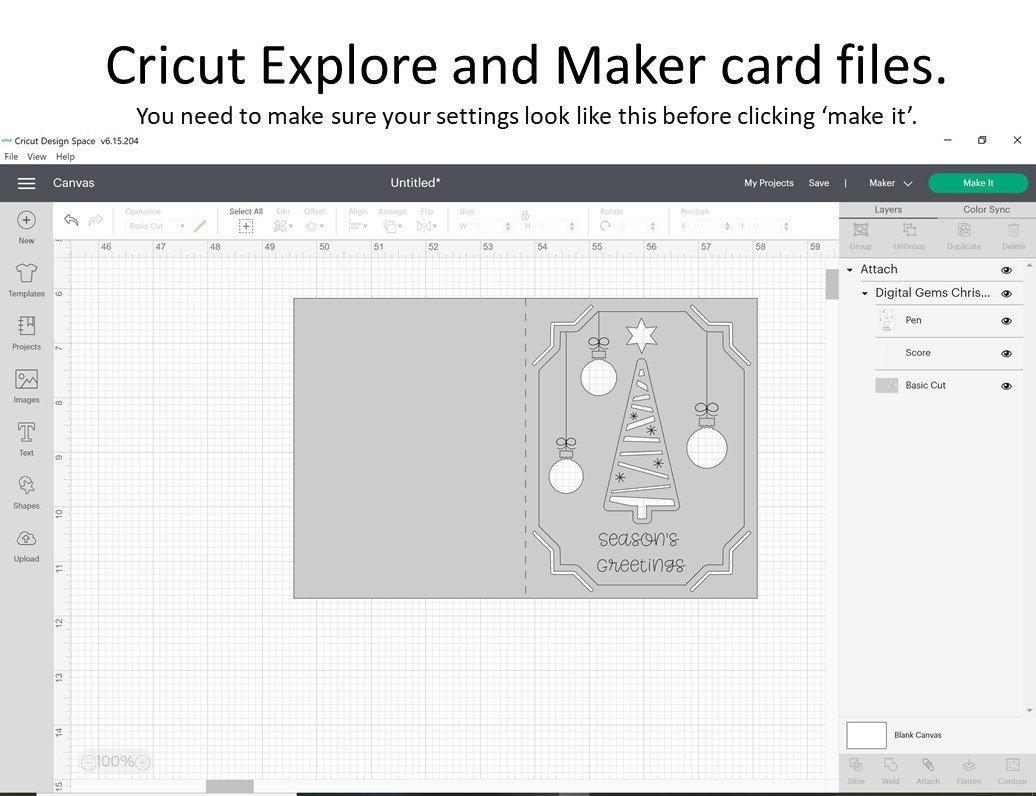The image size is (1036, 796).
Task: Open the Shapes panel
Action: click(26, 492)
